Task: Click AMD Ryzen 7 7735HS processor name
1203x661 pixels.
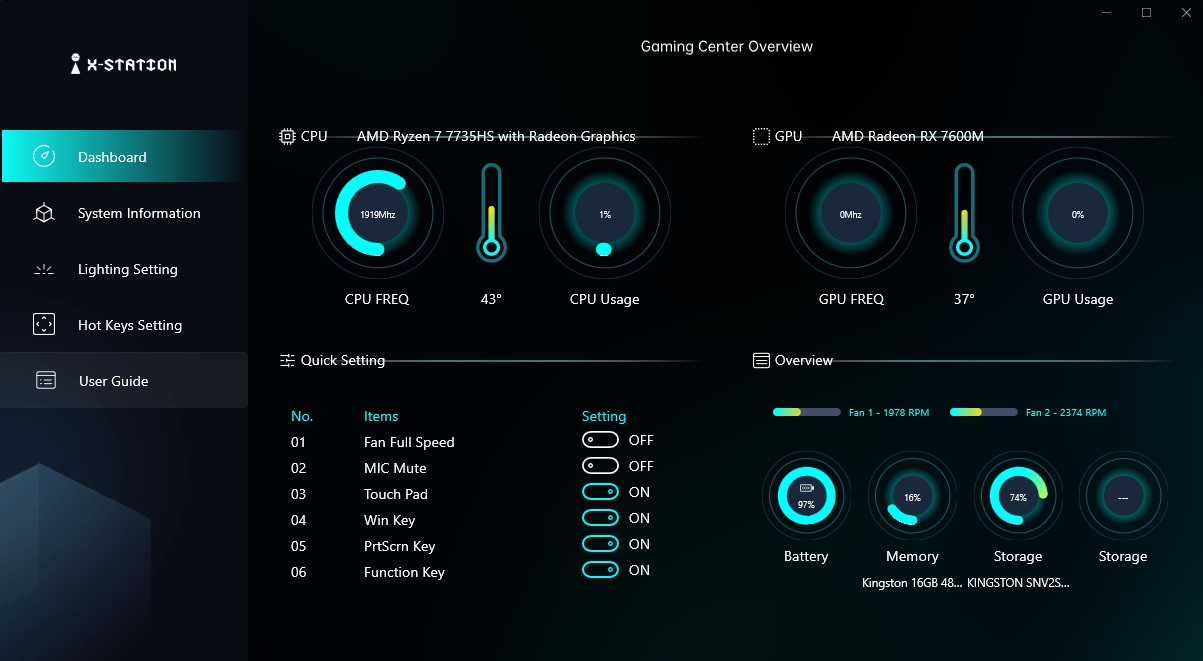Action: tap(496, 136)
